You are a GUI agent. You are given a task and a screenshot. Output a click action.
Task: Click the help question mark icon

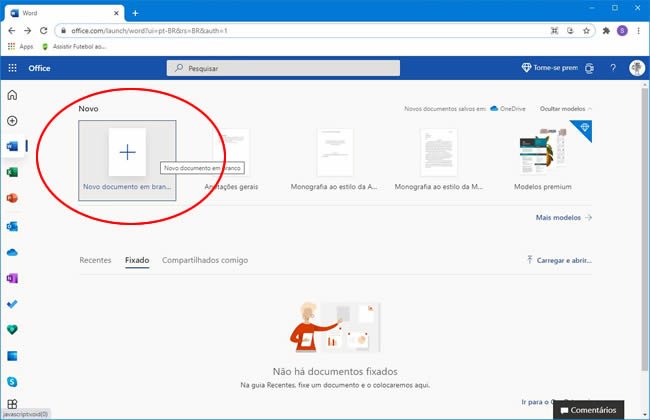coord(612,68)
